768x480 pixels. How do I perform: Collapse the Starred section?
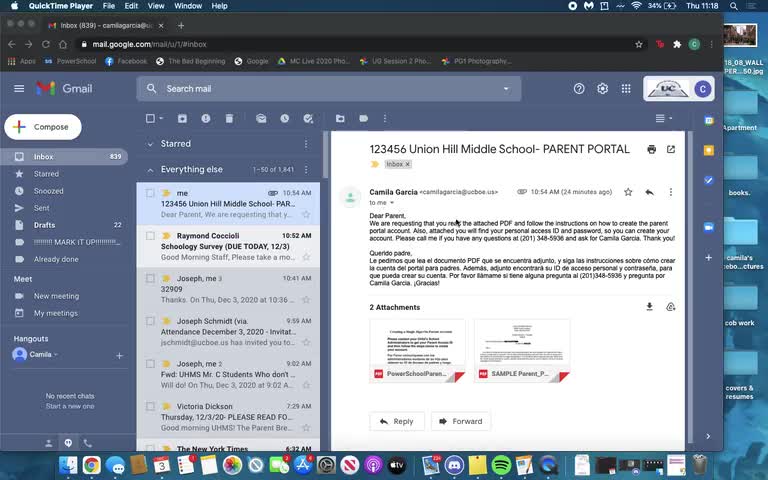(x=150, y=144)
